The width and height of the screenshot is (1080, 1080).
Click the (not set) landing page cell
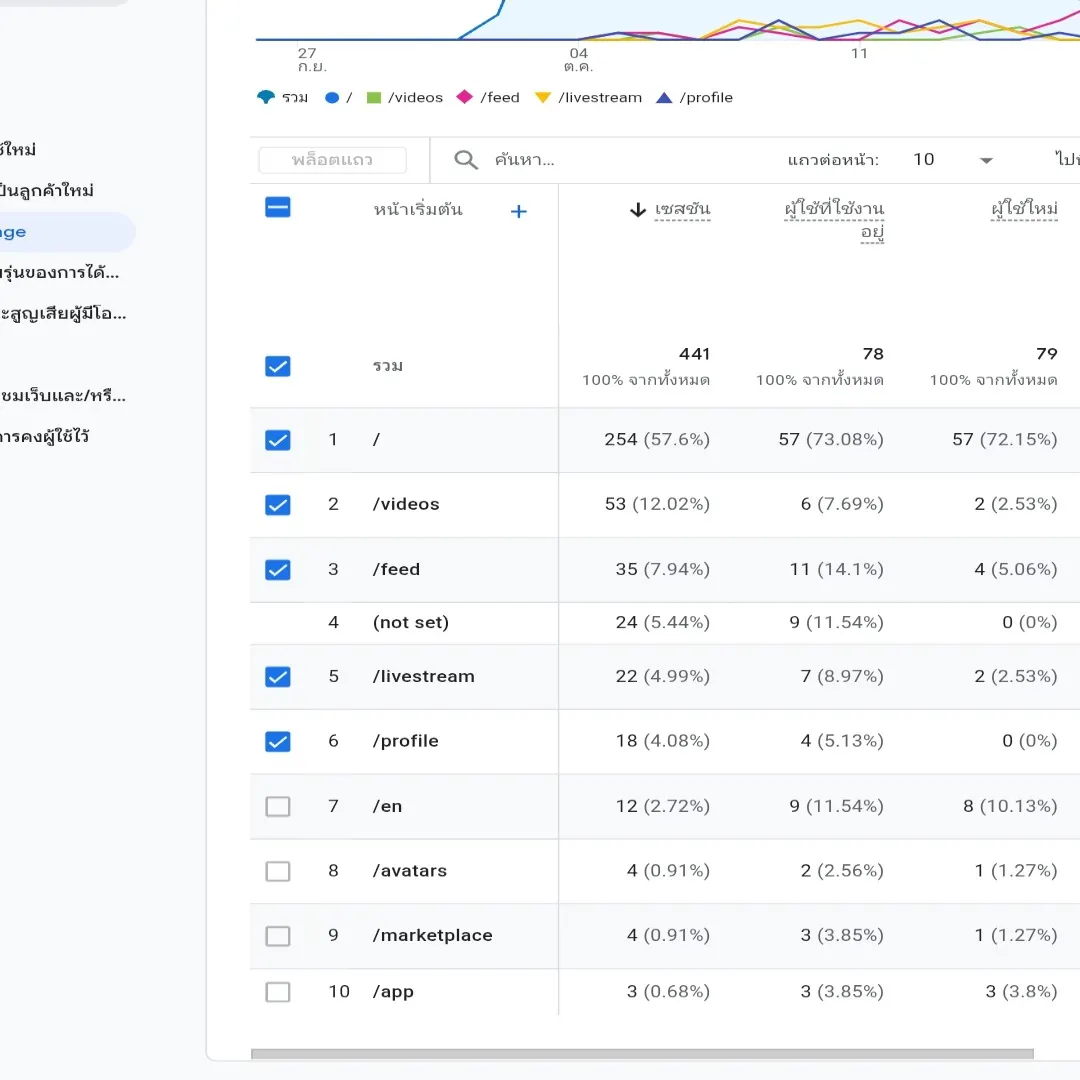(x=411, y=623)
